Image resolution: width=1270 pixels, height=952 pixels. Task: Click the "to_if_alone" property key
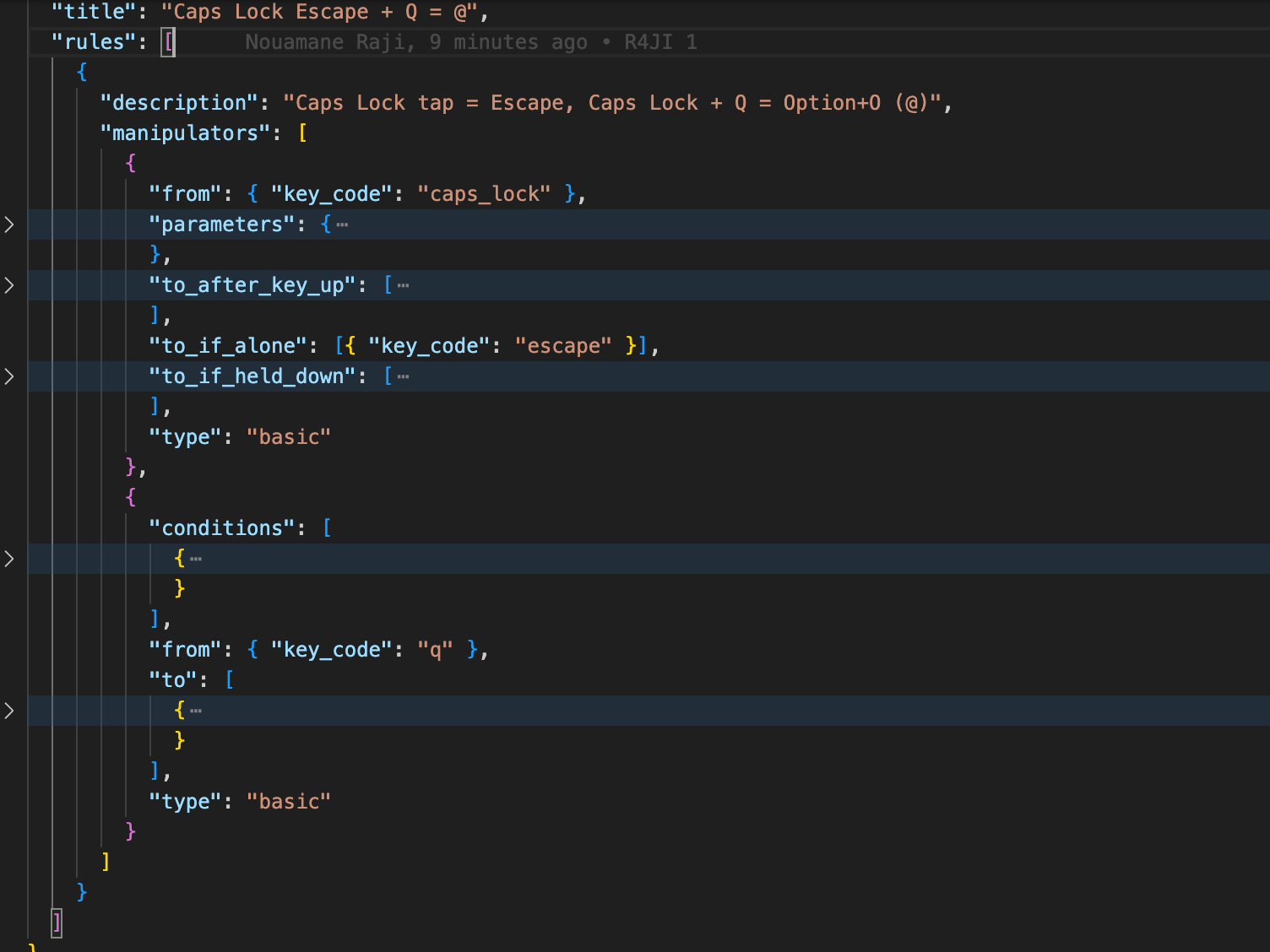click(x=227, y=346)
